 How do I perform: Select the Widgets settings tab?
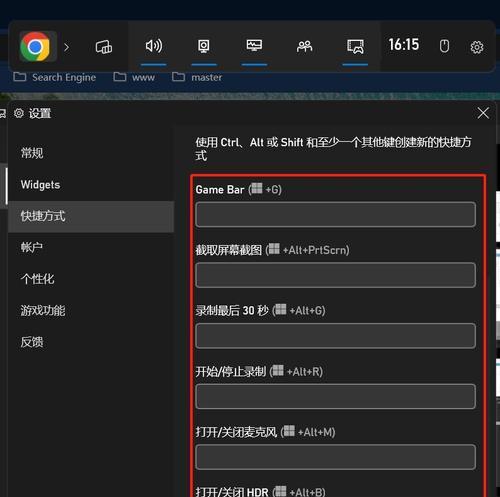(x=91, y=185)
